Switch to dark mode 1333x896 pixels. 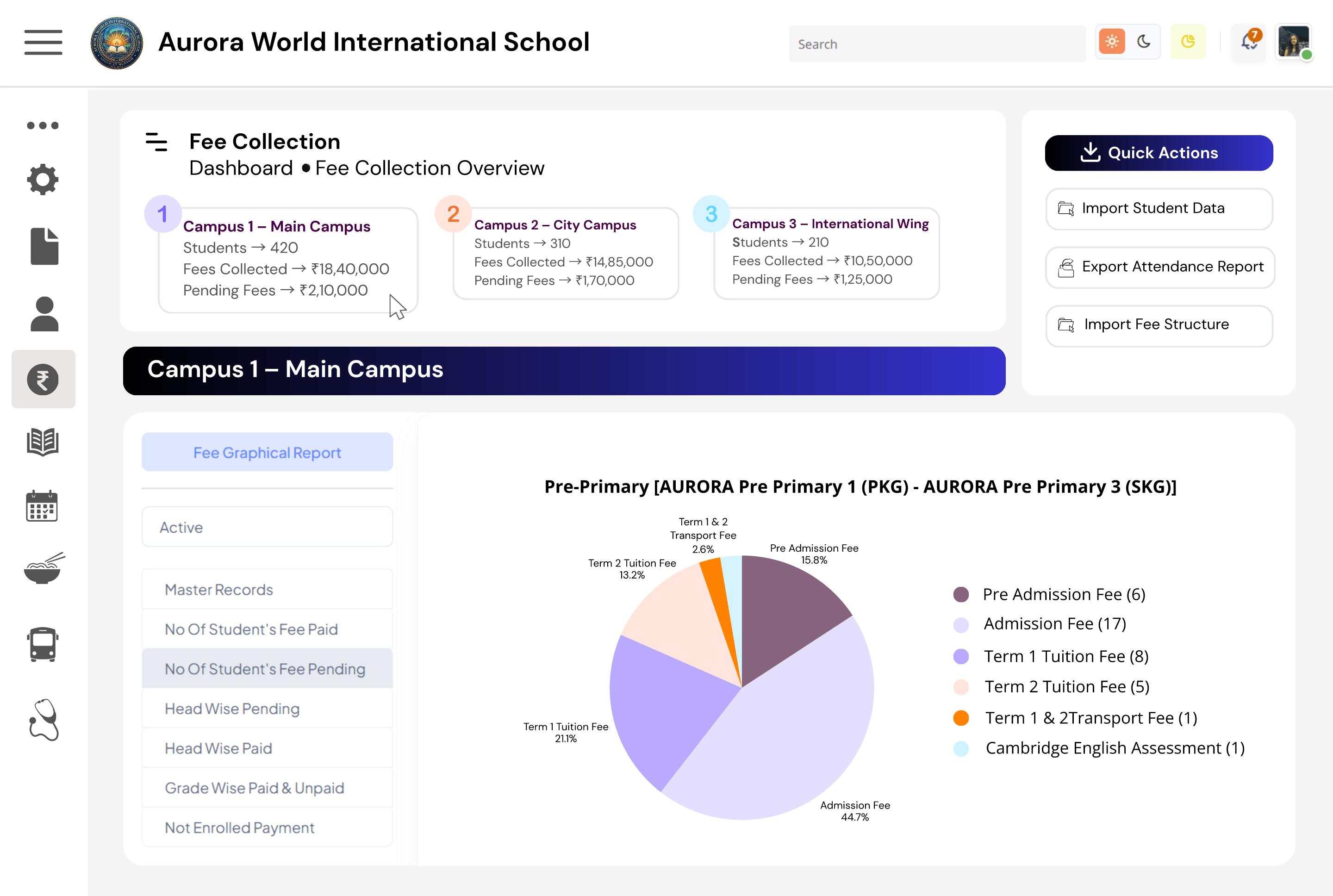pos(1145,42)
